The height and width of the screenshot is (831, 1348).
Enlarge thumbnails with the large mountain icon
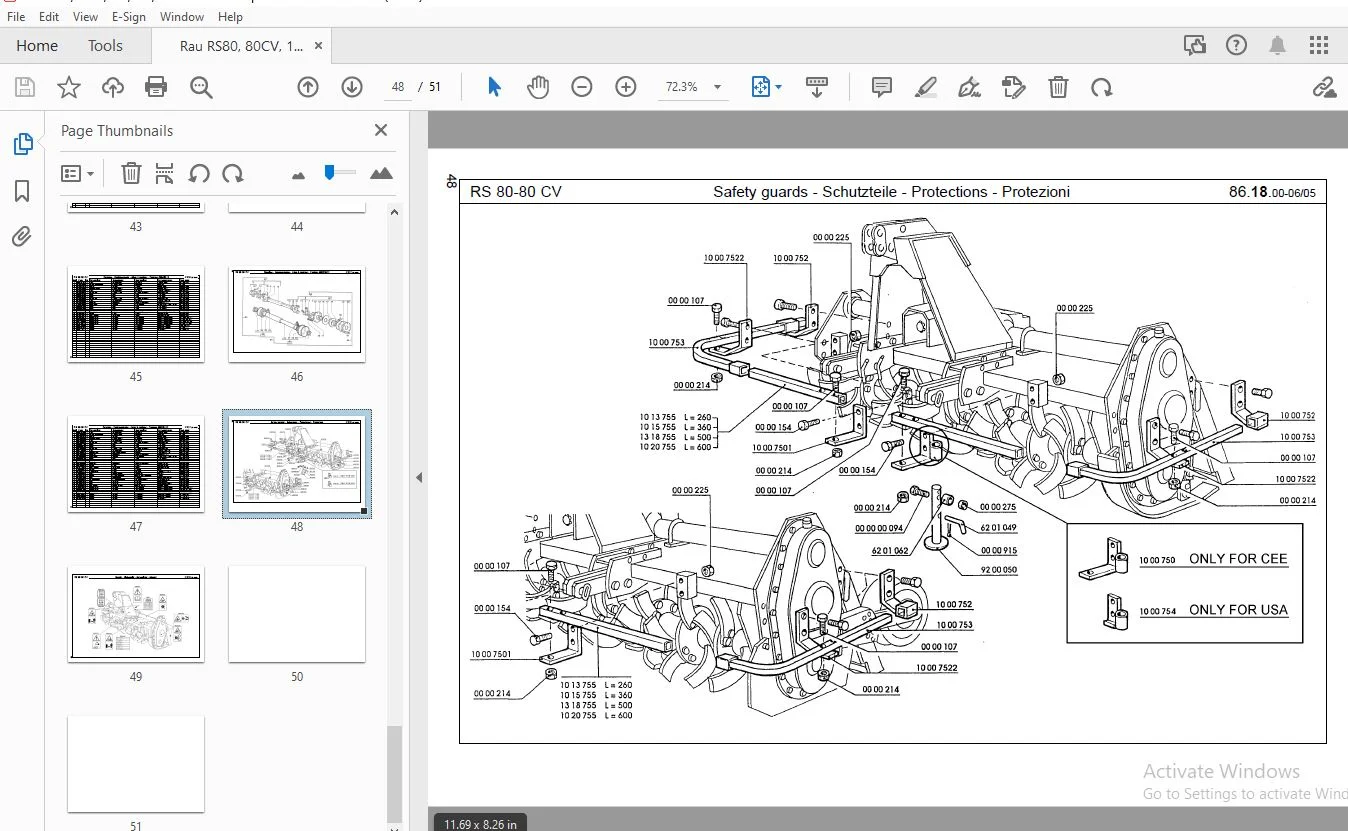(x=381, y=173)
